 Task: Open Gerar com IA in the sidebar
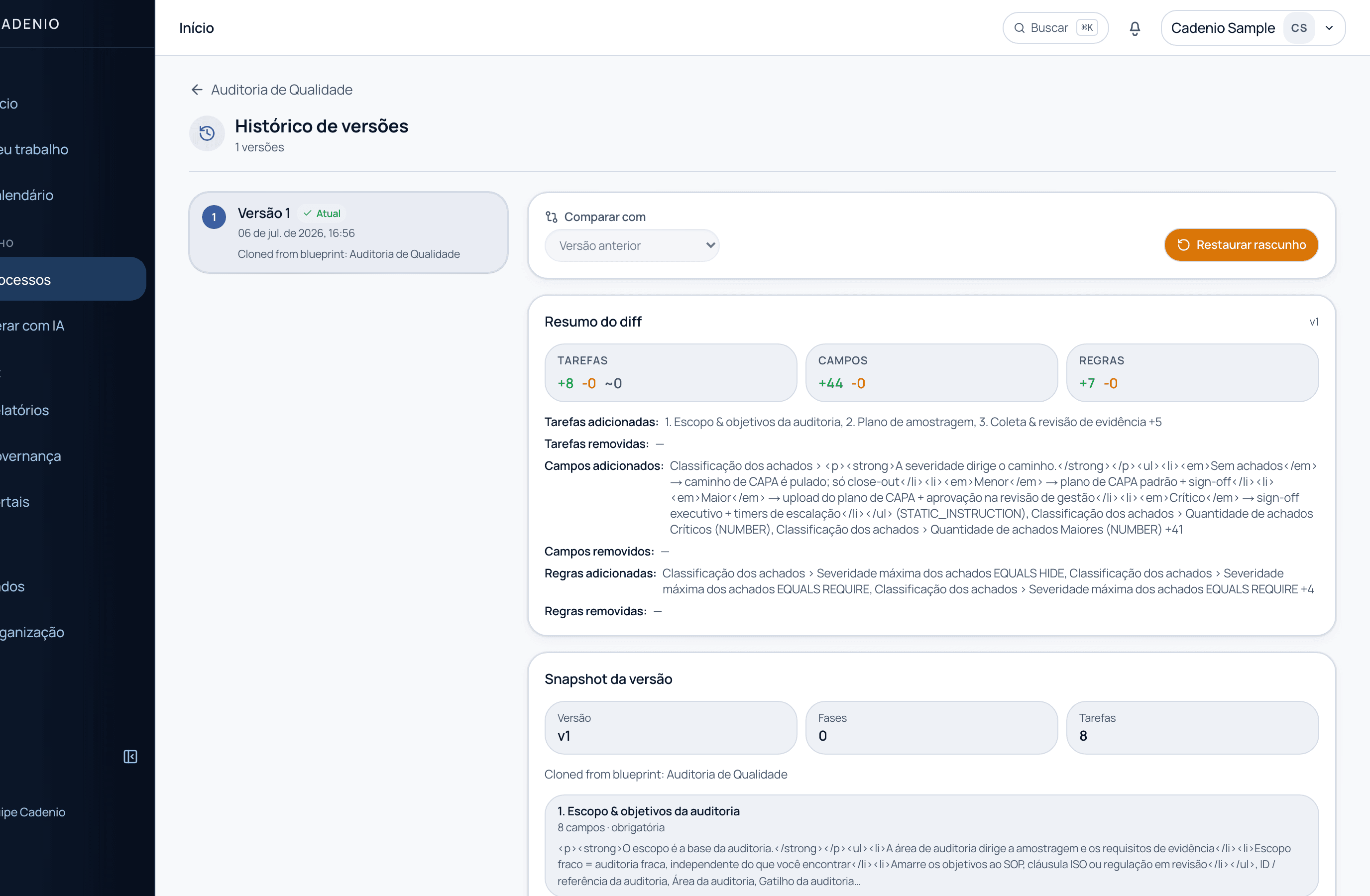click(x=32, y=326)
